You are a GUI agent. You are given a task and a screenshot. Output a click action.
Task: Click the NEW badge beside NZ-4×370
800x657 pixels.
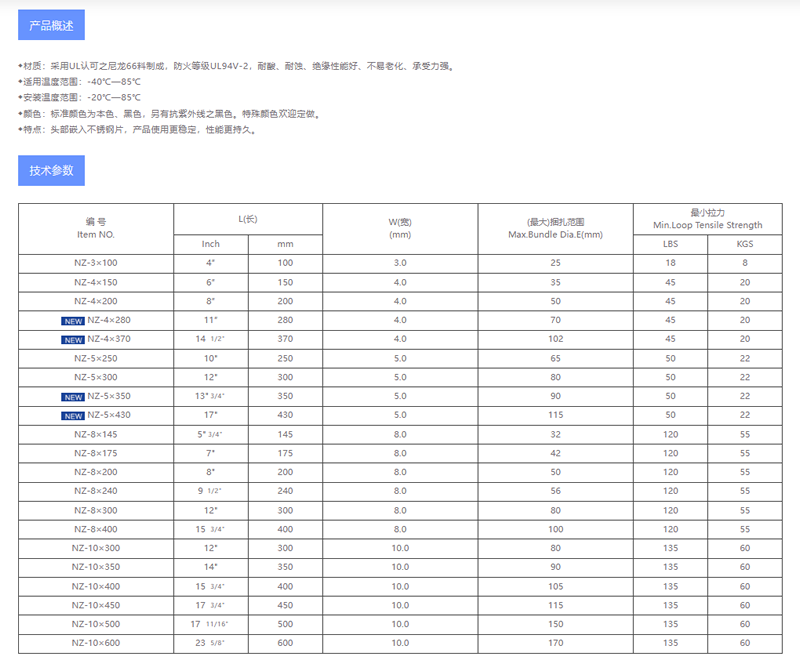[x=72, y=339]
